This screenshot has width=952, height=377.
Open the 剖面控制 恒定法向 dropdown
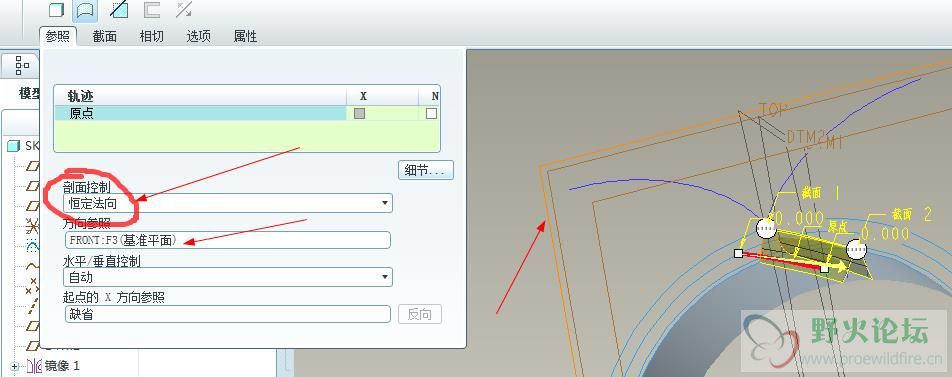[x=228, y=203]
